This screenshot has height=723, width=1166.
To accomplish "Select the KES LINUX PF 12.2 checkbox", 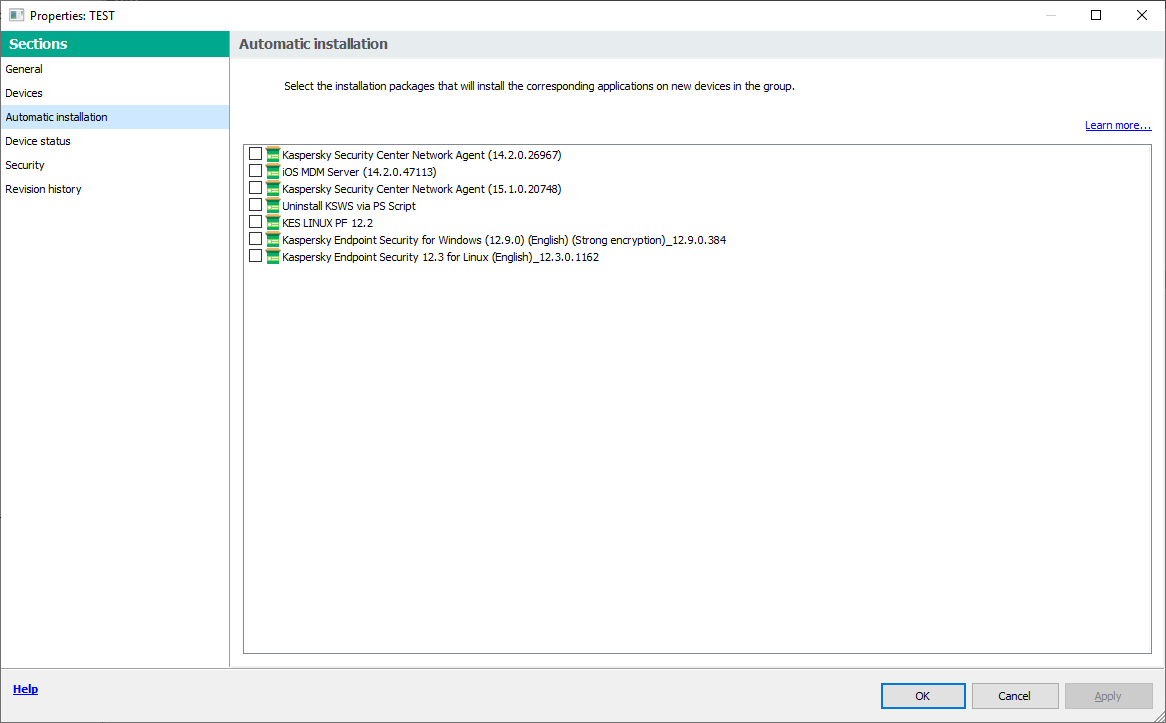I will (255, 222).
